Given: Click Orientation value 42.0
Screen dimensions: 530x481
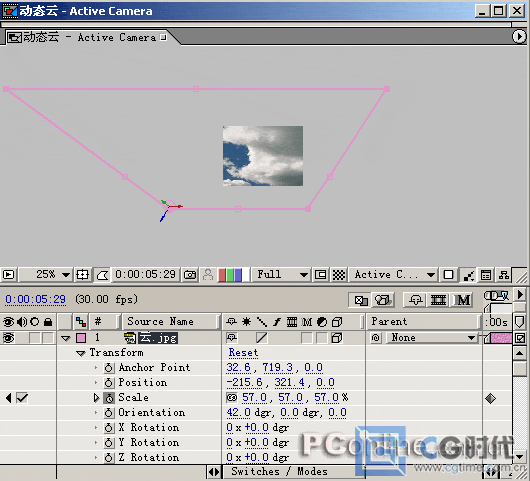Looking at the screenshot, I should coord(238,412).
